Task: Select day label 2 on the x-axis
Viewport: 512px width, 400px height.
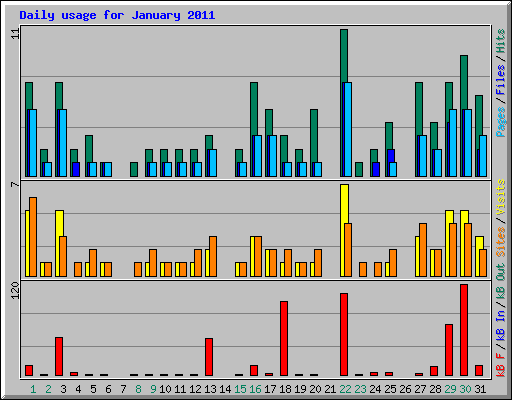Action: 48,389
